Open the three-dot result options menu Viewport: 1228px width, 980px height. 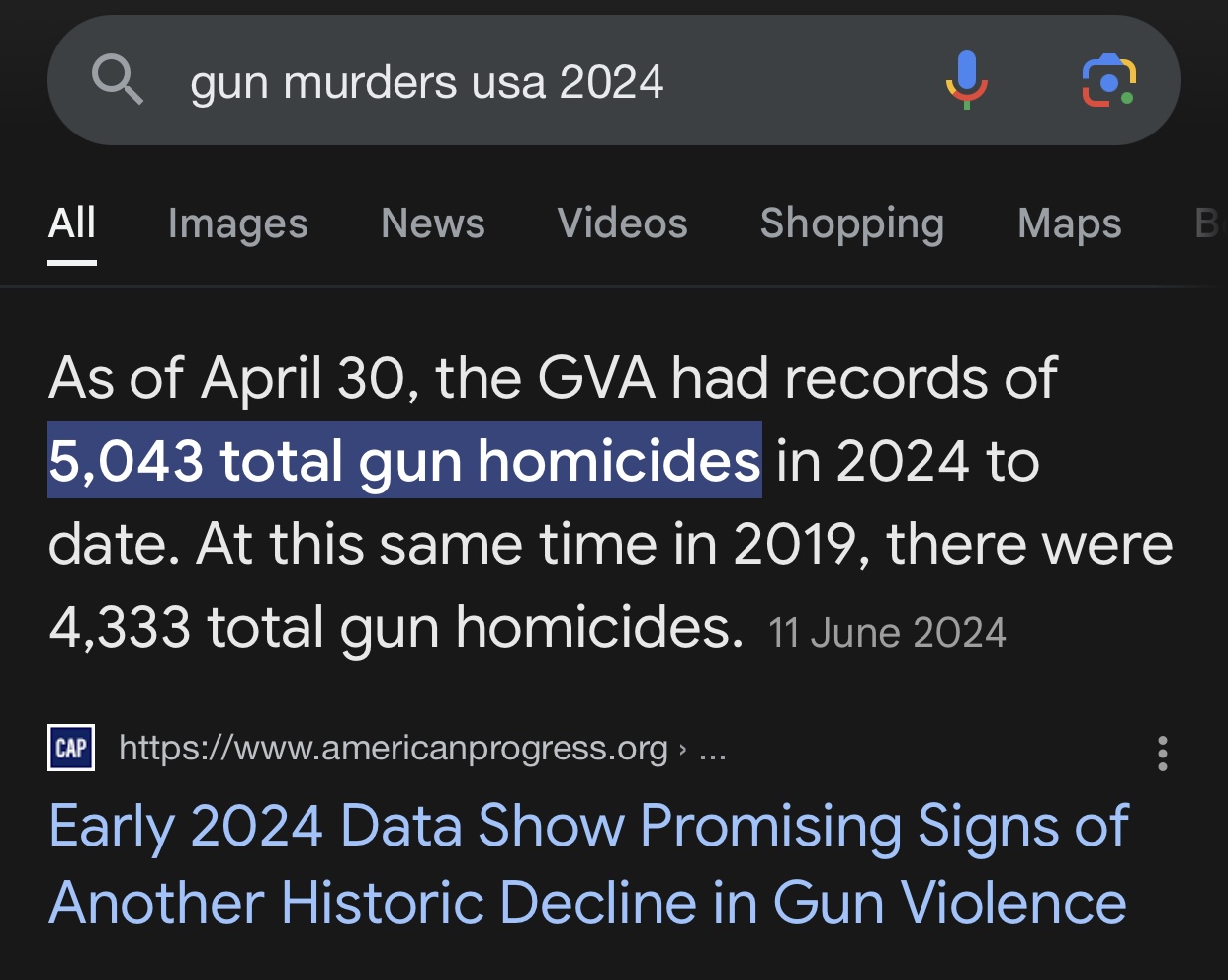tap(1163, 754)
